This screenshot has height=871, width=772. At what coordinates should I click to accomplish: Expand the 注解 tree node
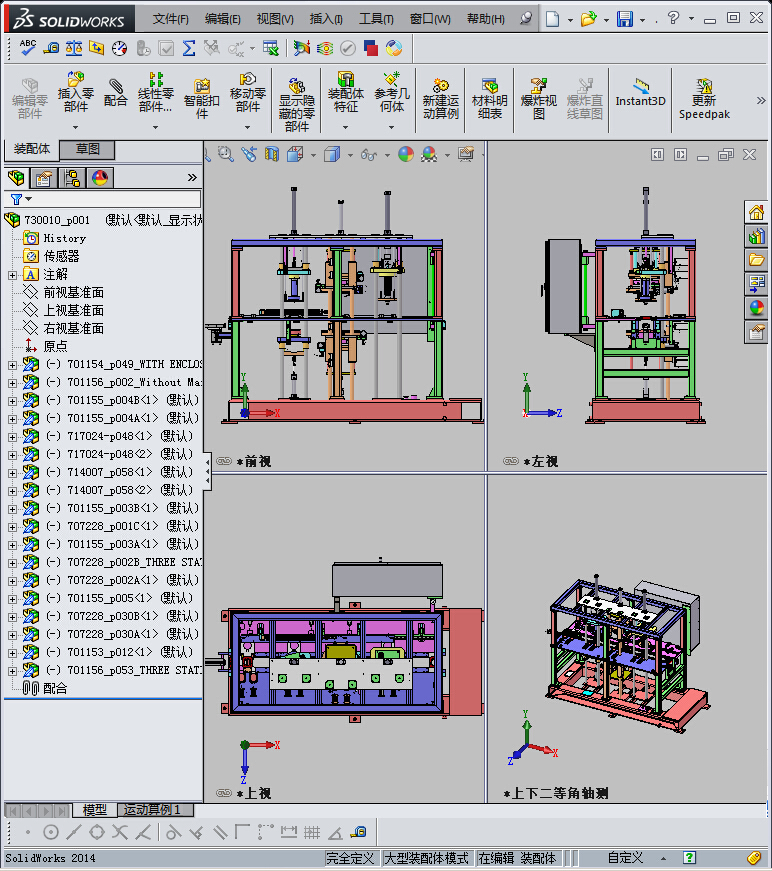pos(12,275)
